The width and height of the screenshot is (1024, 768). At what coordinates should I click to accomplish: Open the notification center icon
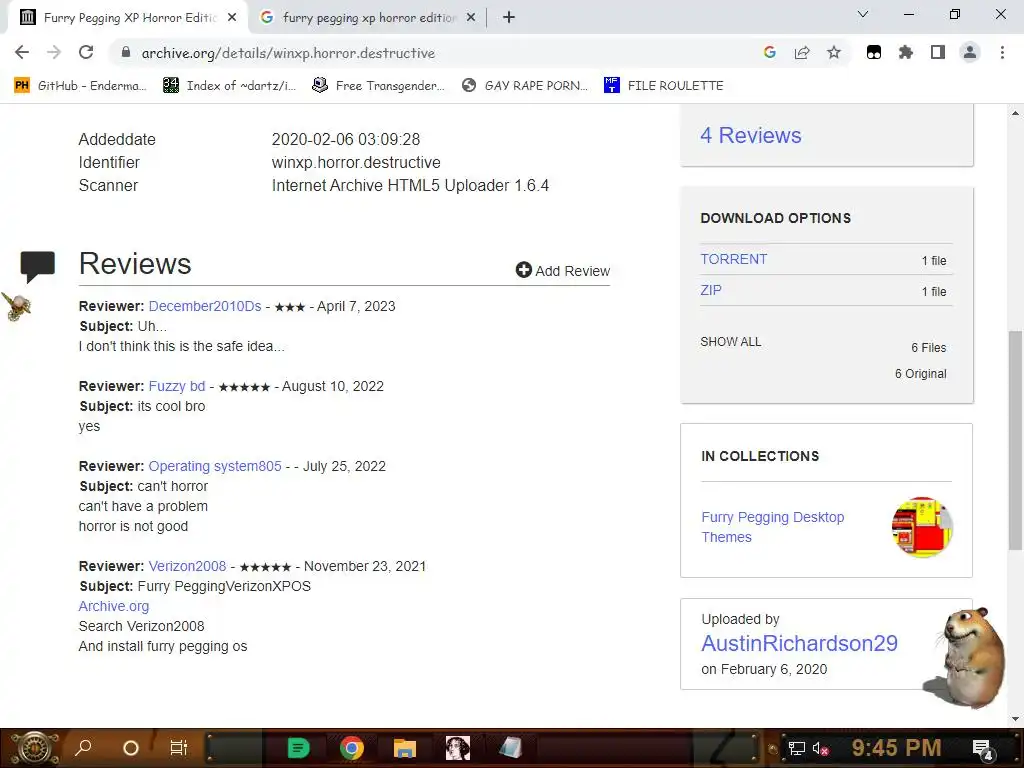tap(983, 749)
